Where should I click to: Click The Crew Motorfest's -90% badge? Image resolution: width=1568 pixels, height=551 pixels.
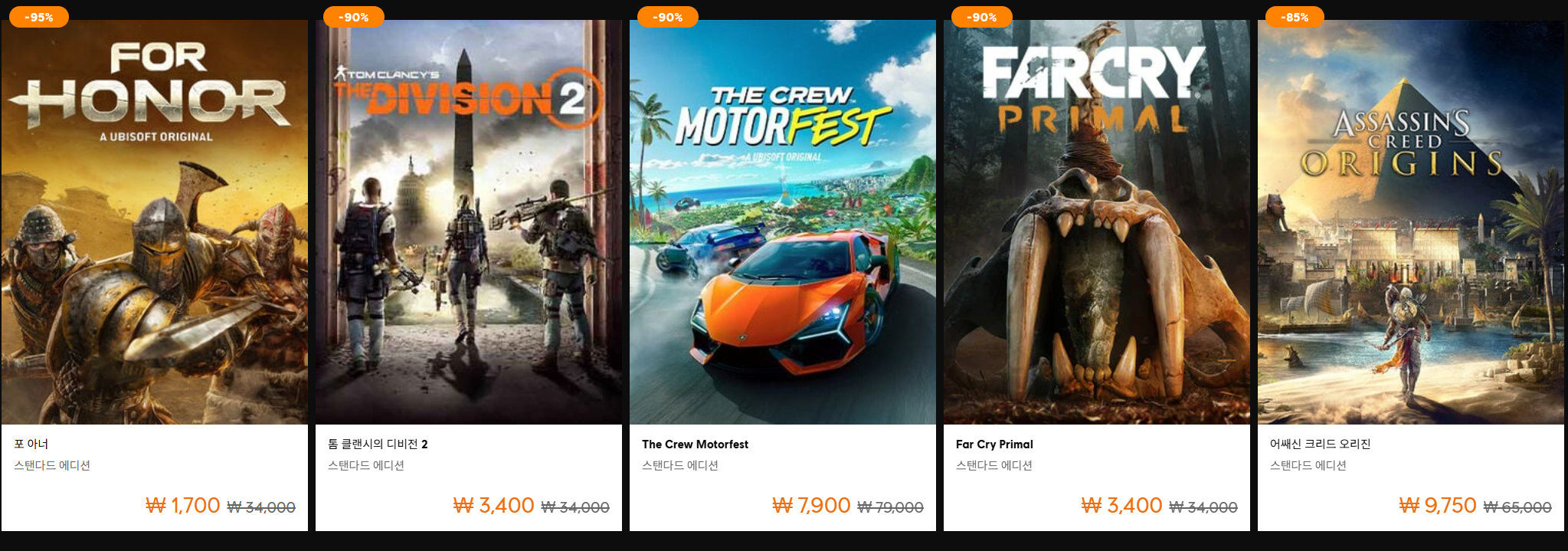(x=667, y=17)
